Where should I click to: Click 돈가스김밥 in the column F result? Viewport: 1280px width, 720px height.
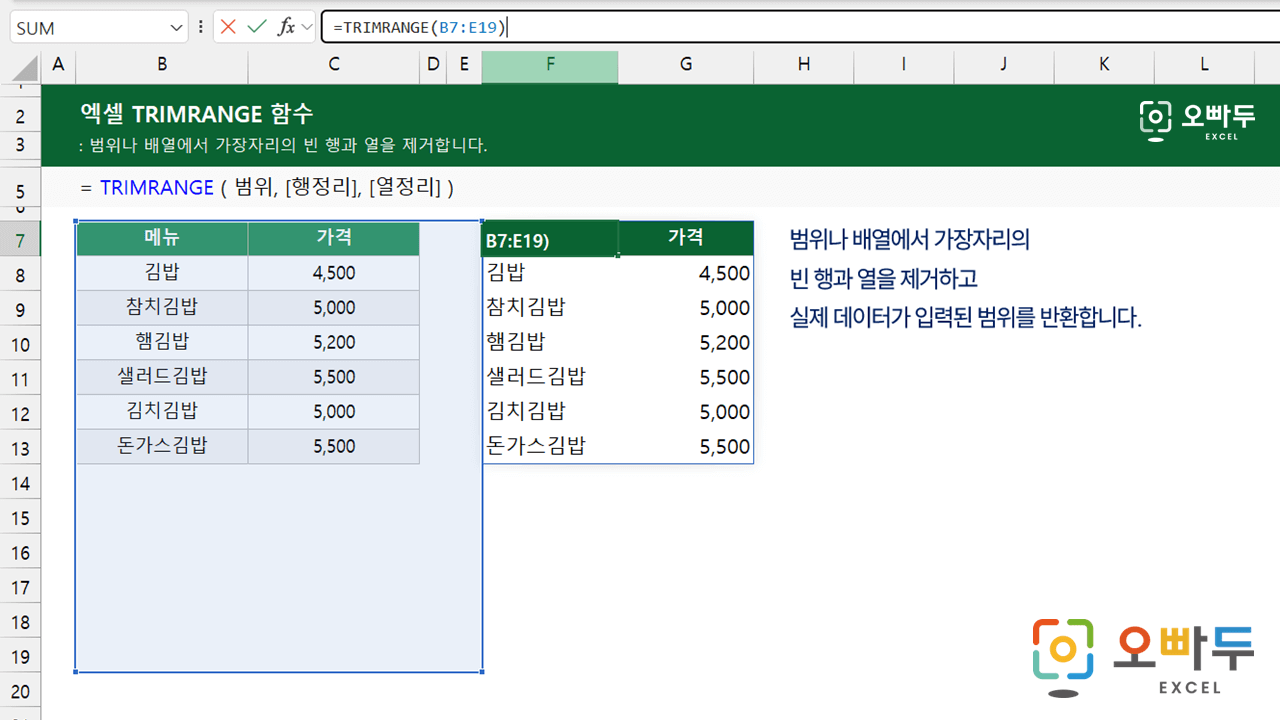pyautogui.click(x=550, y=446)
